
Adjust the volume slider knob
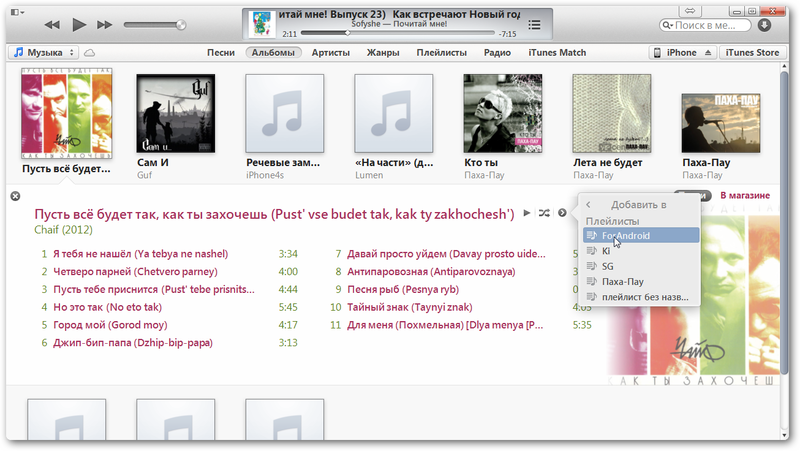pos(181,25)
